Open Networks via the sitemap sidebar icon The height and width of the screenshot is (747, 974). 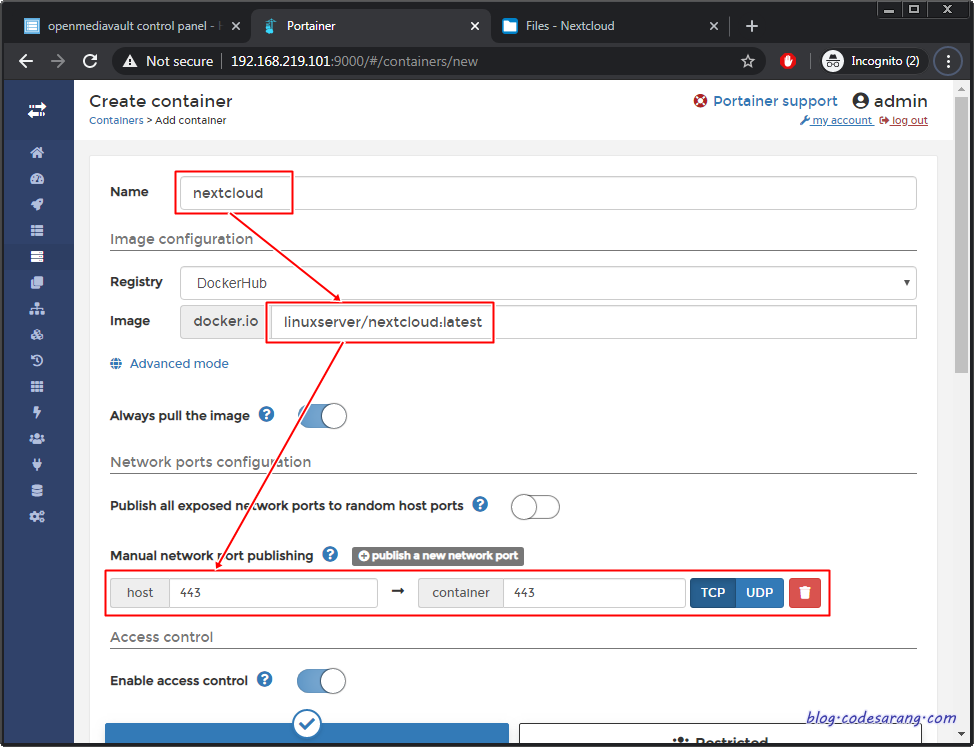pos(37,309)
